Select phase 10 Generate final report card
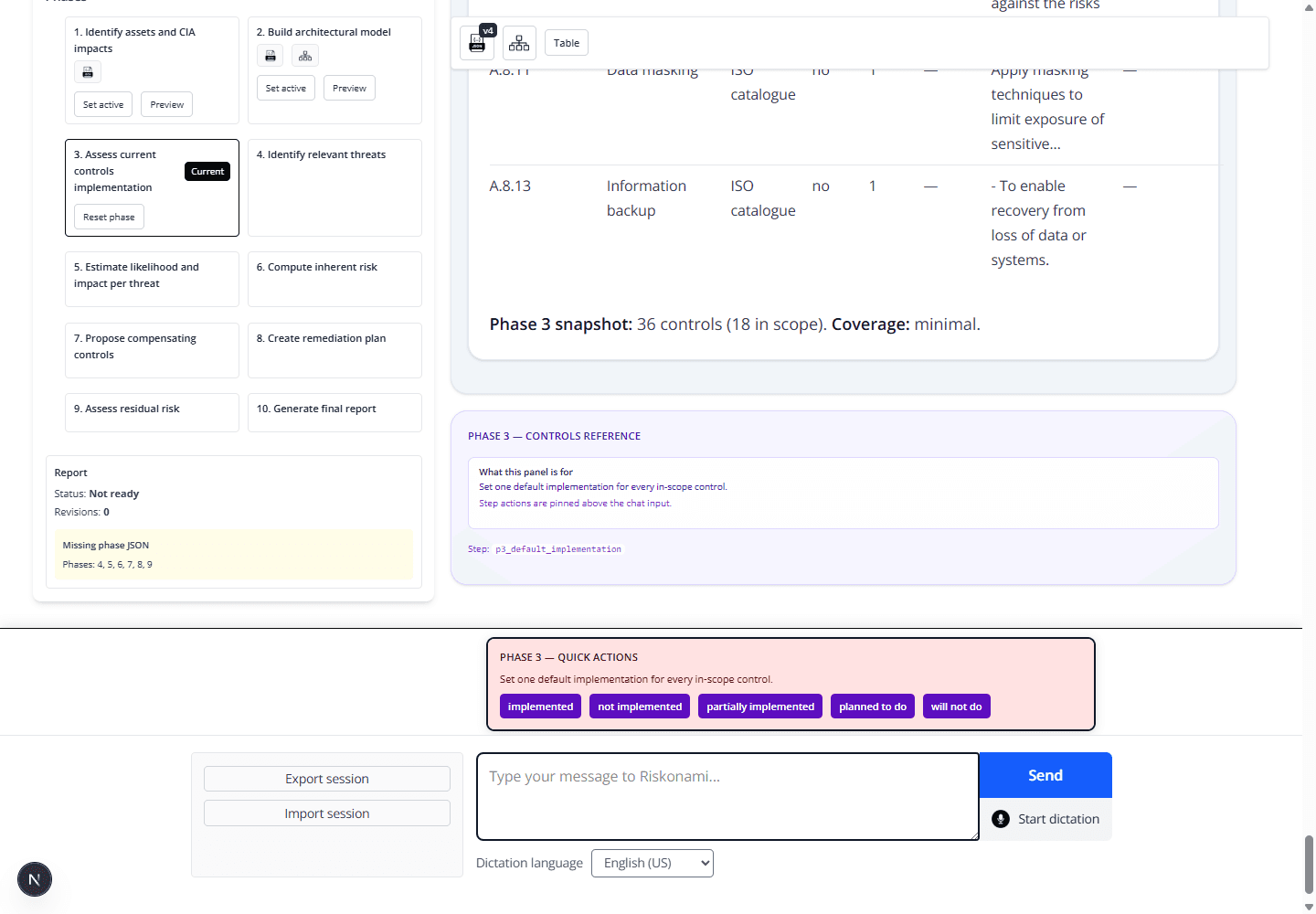The image size is (1316, 914). tap(334, 412)
